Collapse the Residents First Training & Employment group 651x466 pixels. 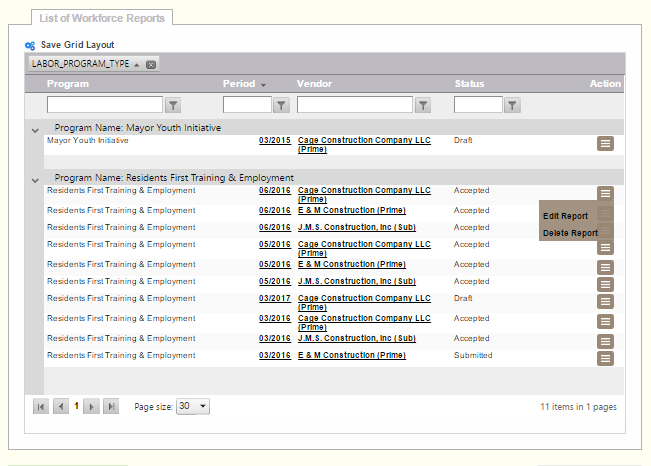pyautogui.click(x=35, y=180)
